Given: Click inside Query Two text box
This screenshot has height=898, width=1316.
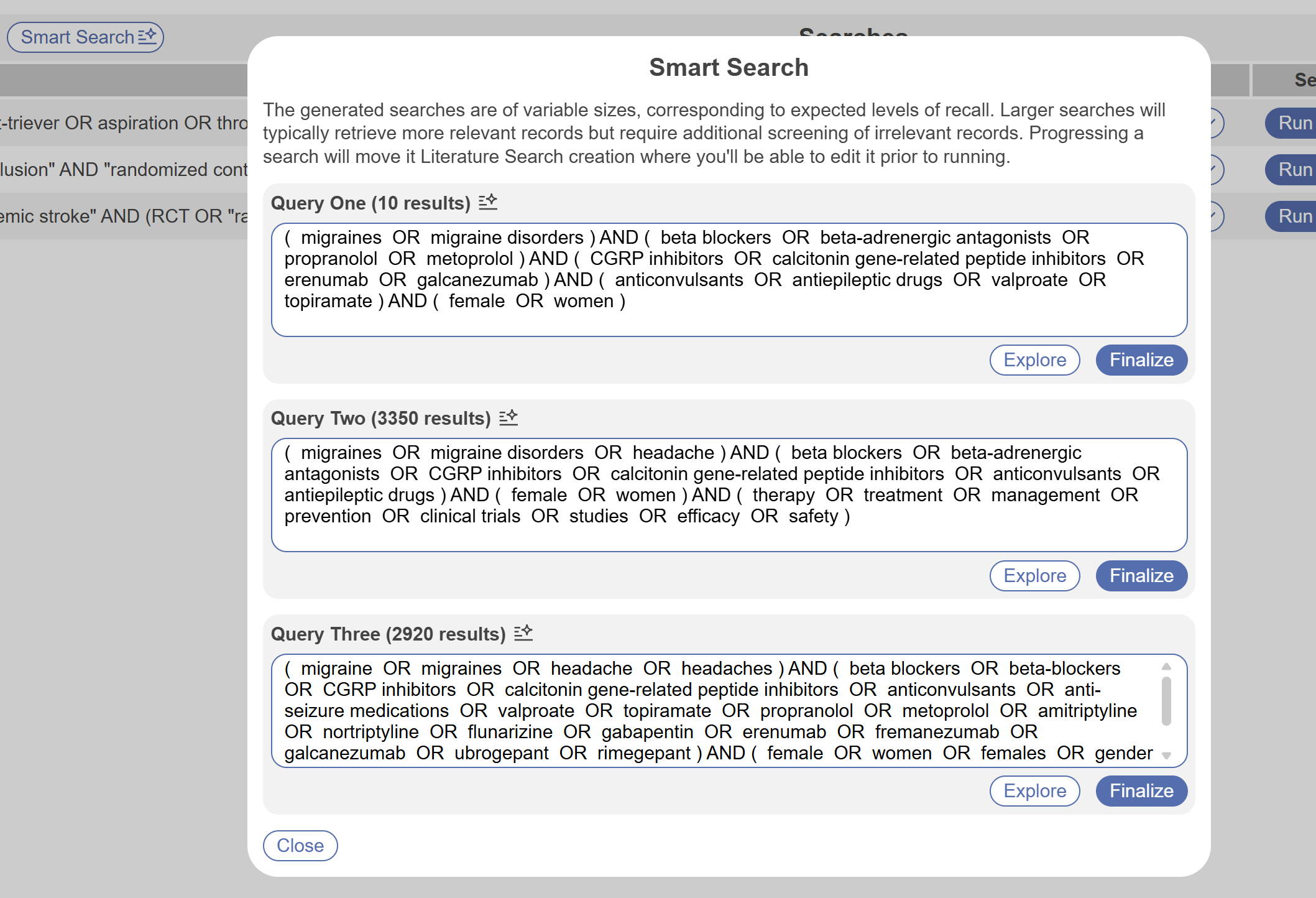Looking at the screenshot, I should point(729,495).
